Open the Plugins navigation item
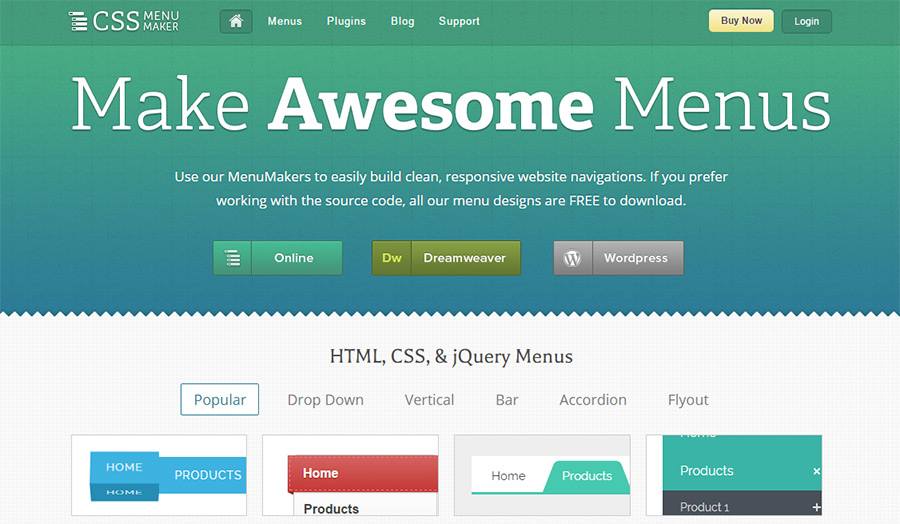 point(346,21)
